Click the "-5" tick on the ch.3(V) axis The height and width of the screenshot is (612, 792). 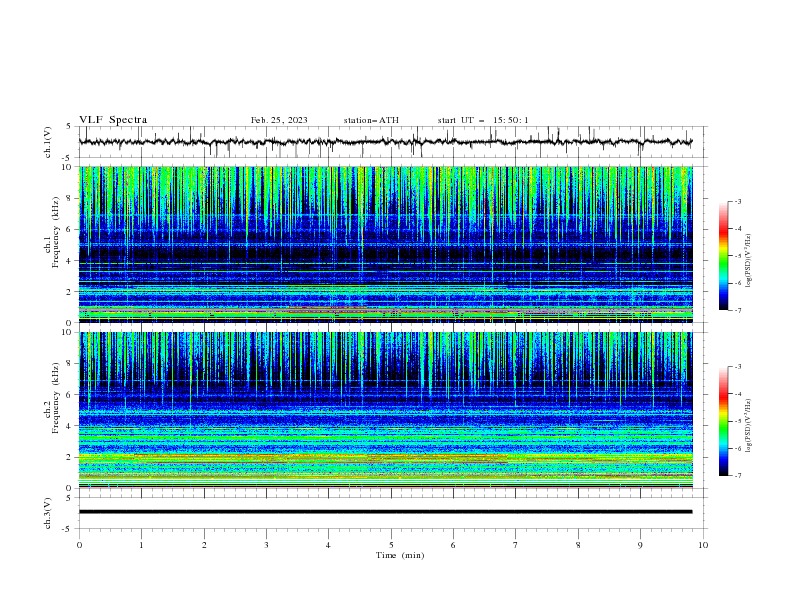[67, 529]
